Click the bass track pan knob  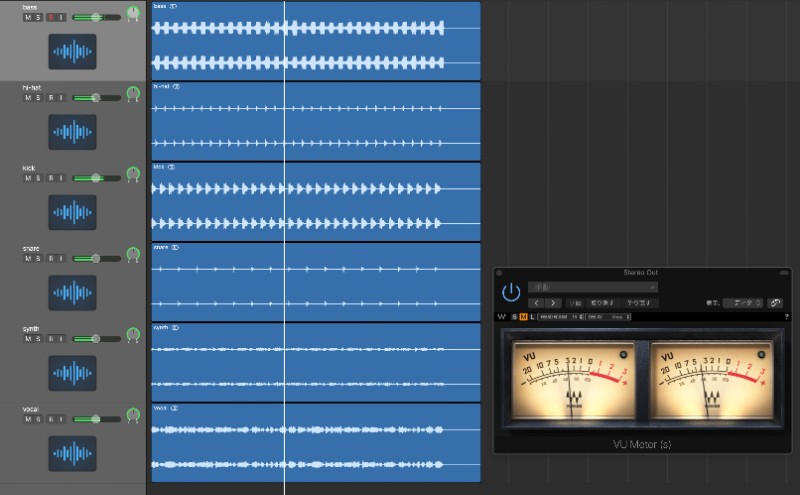(133, 13)
